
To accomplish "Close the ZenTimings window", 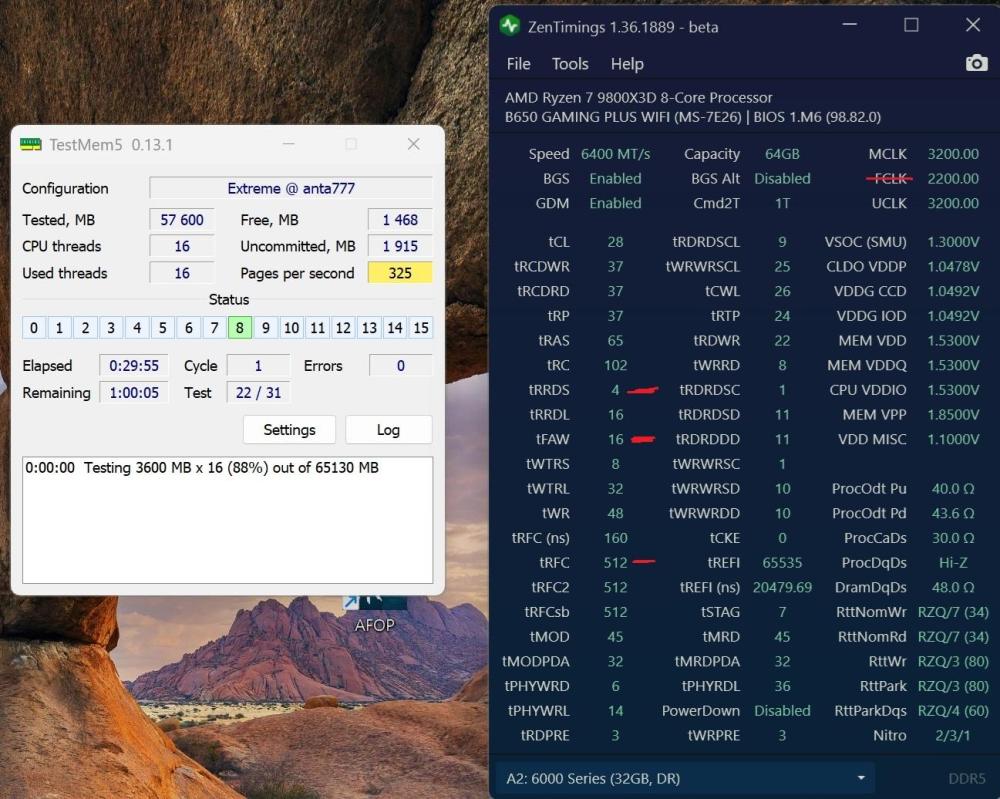I will [x=972, y=26].
